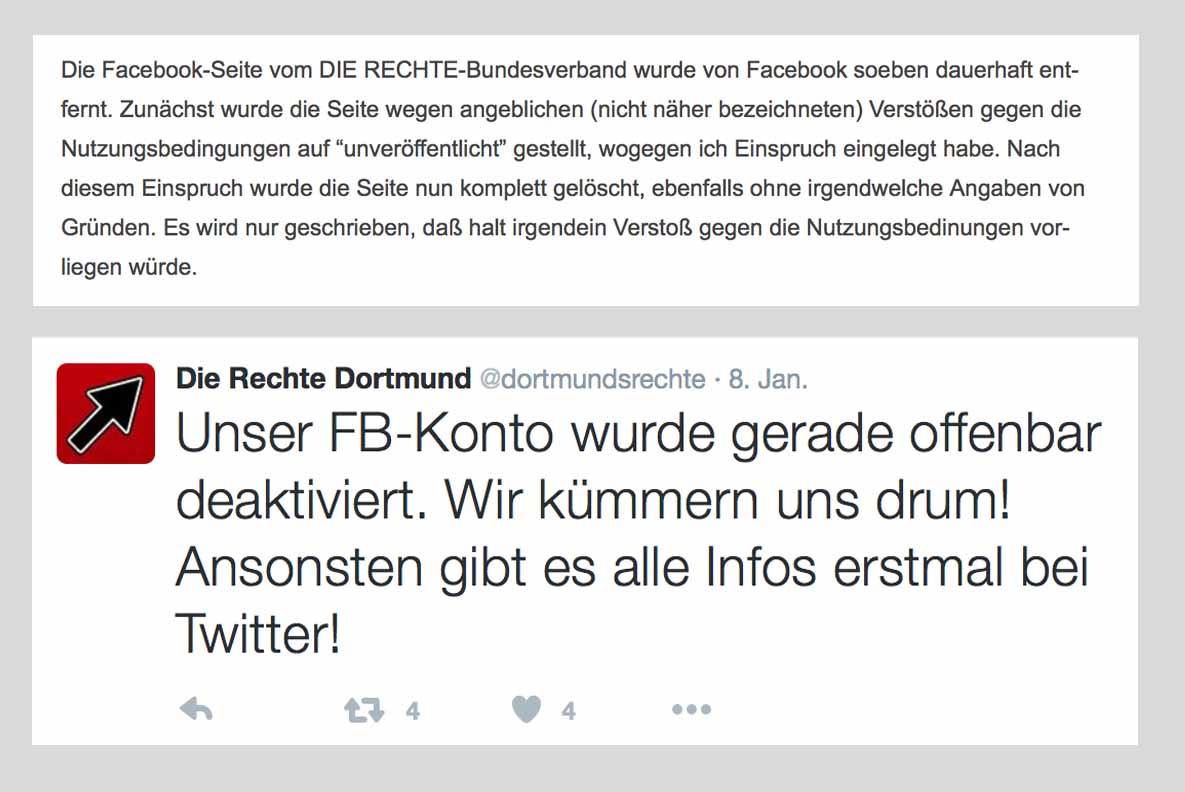1185x792 pixels.
Task: Open the Die Rechte Dortmund profile name
Action: [x=323, y=378]
